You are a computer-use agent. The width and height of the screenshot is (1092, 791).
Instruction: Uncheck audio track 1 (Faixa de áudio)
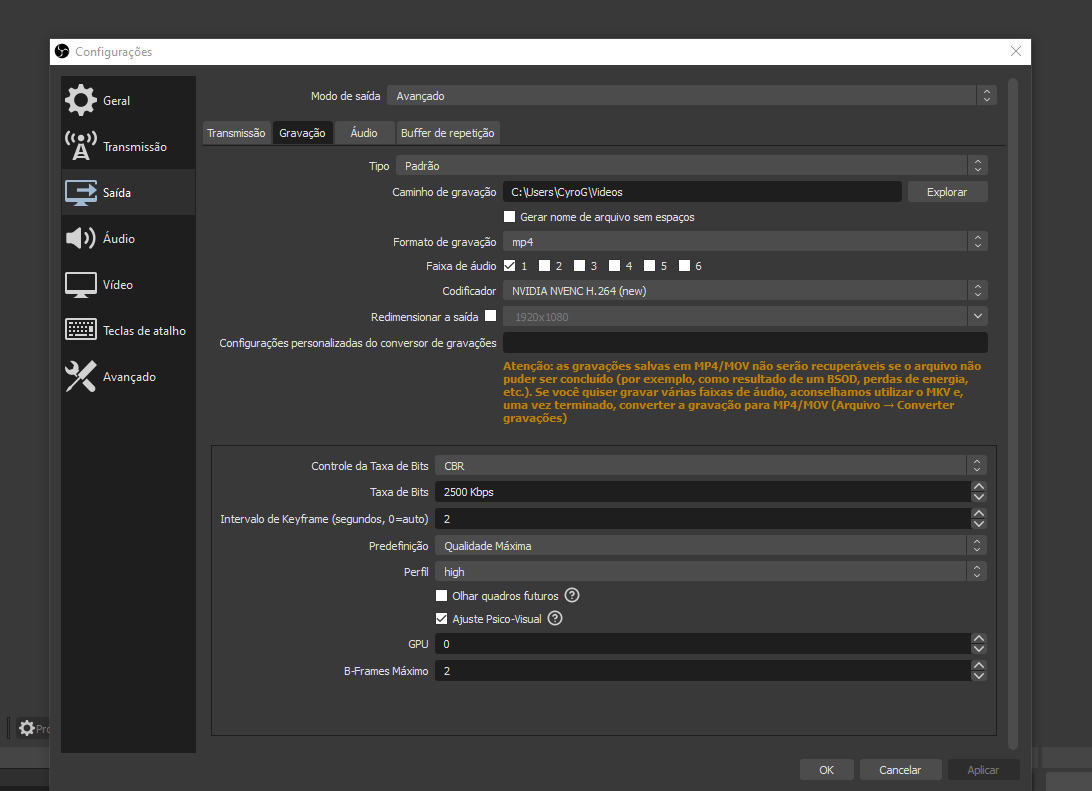510,265
